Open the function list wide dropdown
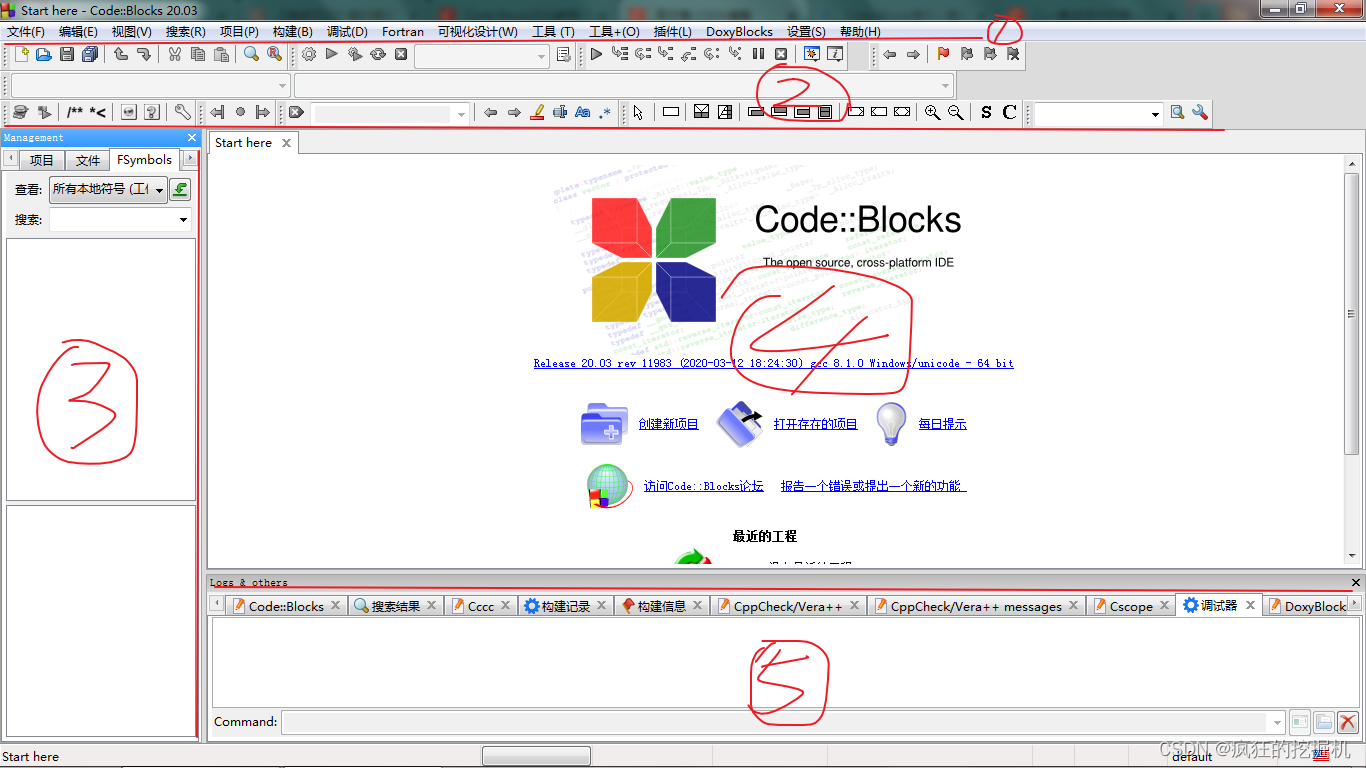 [624, 84]
